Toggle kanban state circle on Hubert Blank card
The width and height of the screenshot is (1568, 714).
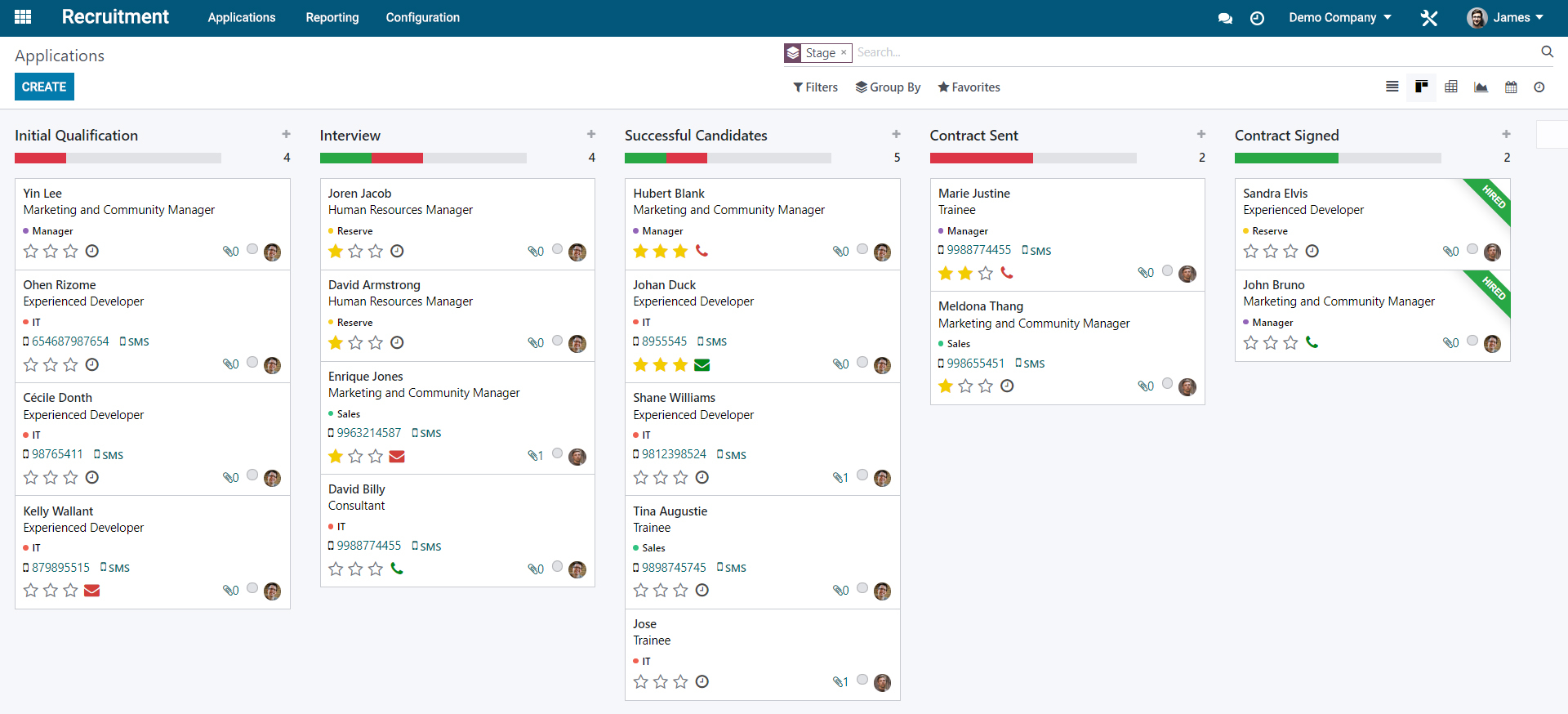click(x=862, y=249)
